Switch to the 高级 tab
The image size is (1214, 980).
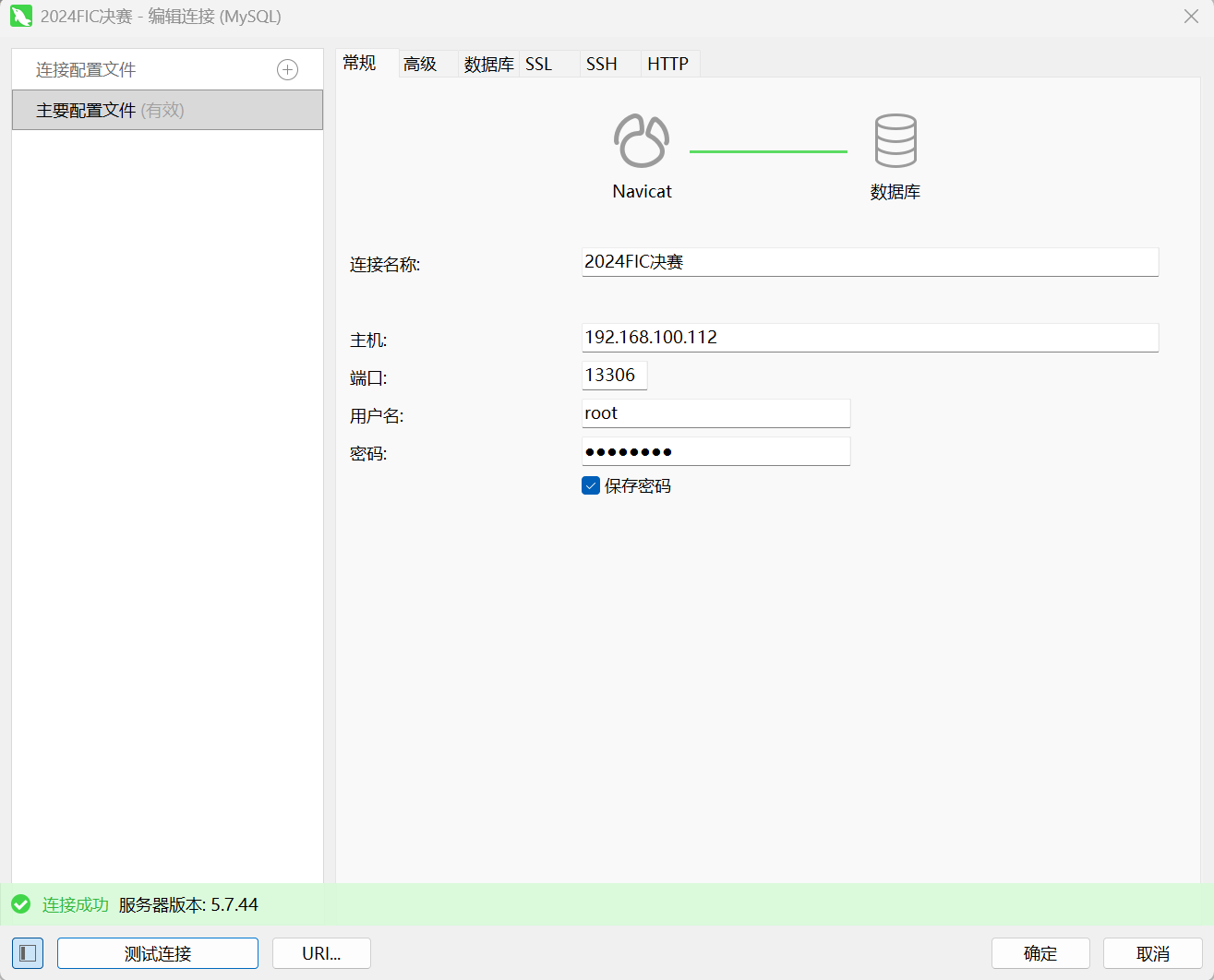pos(420,64)
